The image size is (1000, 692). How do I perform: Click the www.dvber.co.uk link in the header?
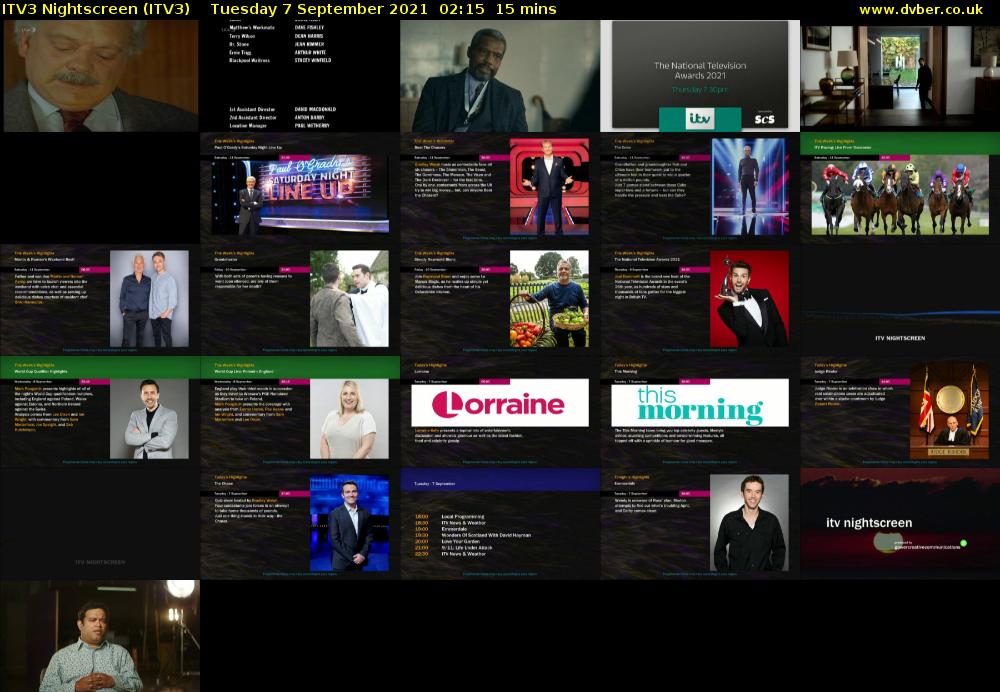(921, 9)
